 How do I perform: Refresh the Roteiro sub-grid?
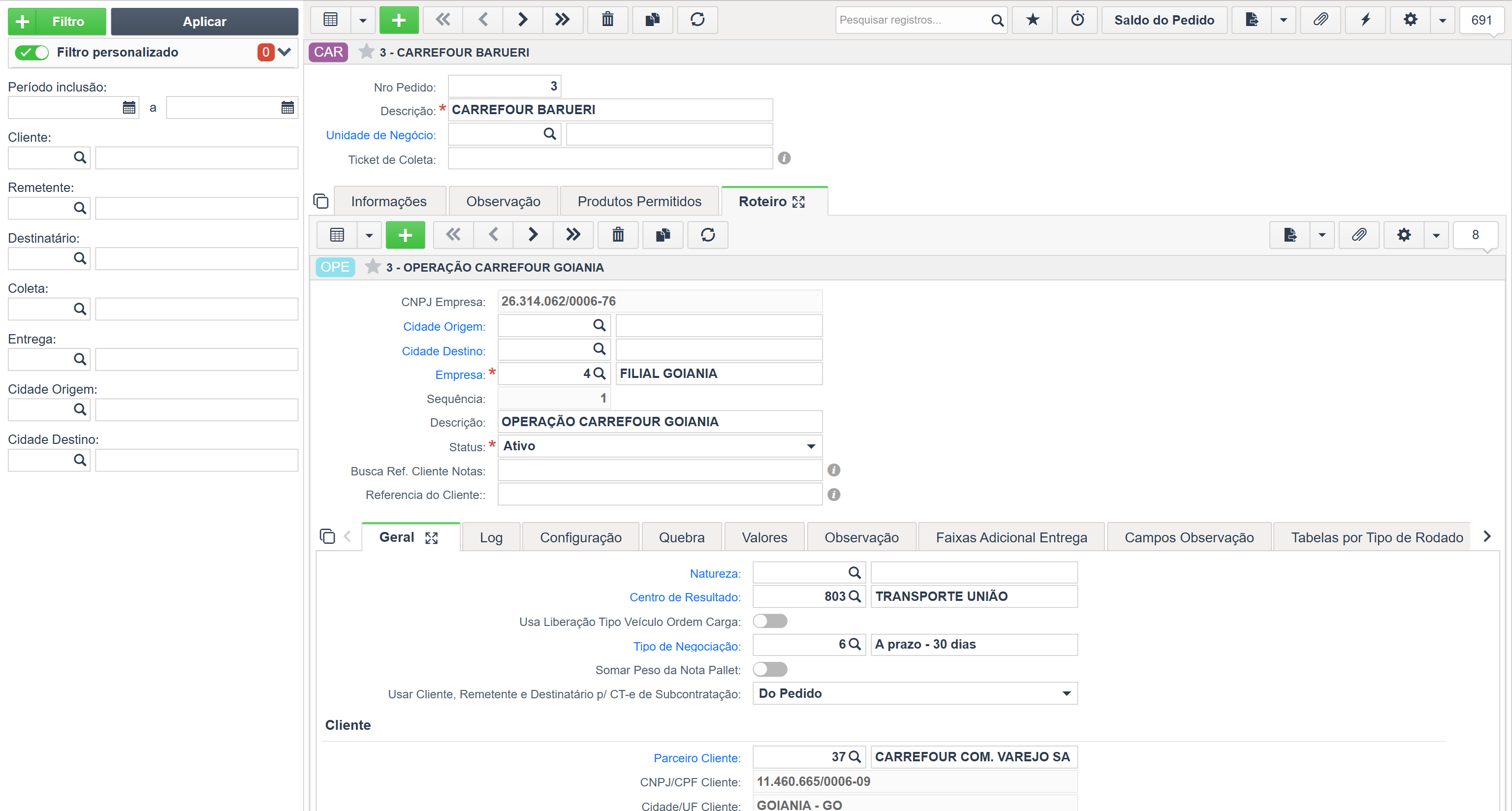[708, 235]
